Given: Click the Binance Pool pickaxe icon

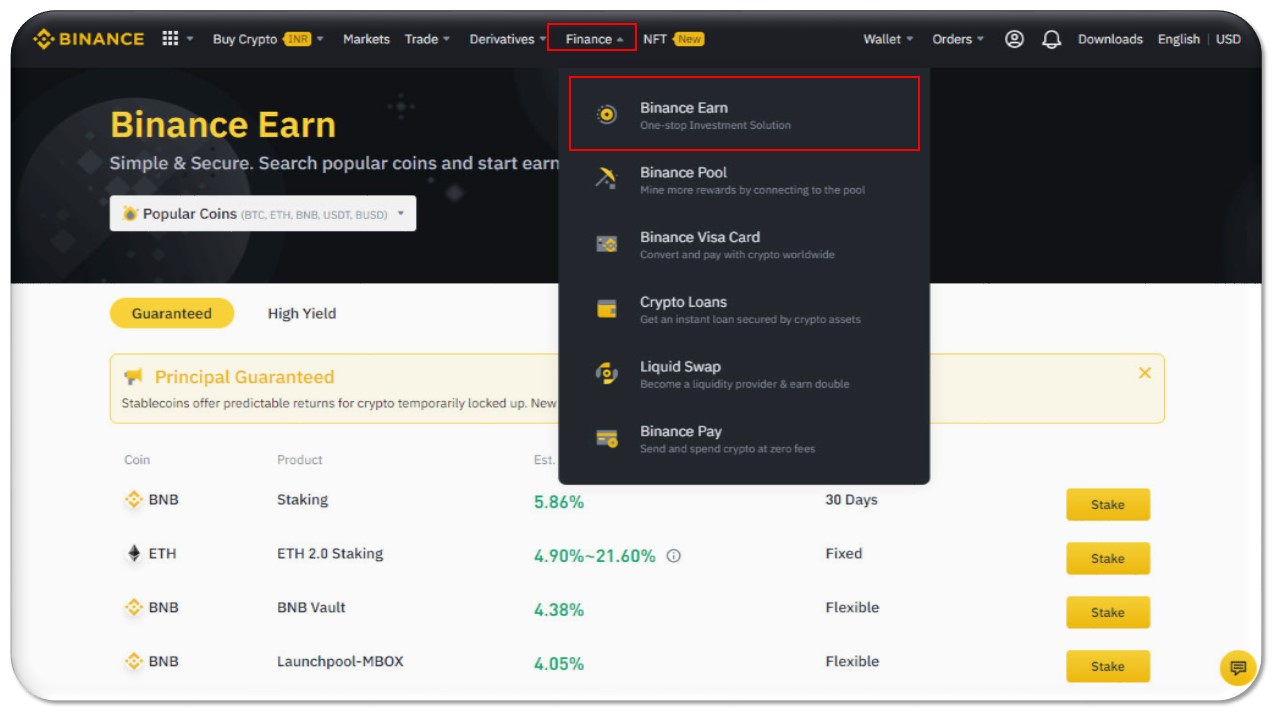Looking at the screenshot, I should coord(607,179).
